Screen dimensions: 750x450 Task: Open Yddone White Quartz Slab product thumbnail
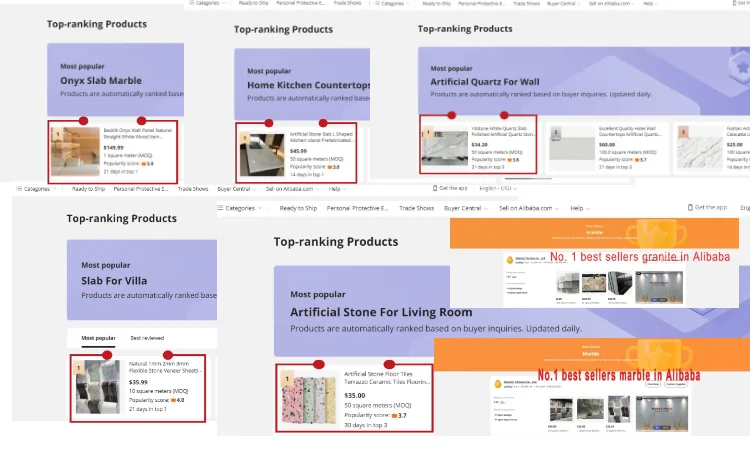point(445,148)
